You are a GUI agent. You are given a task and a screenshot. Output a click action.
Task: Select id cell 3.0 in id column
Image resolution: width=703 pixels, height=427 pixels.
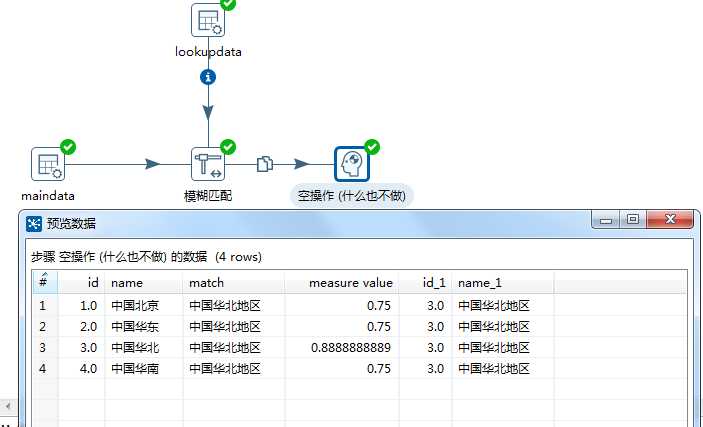81,348
